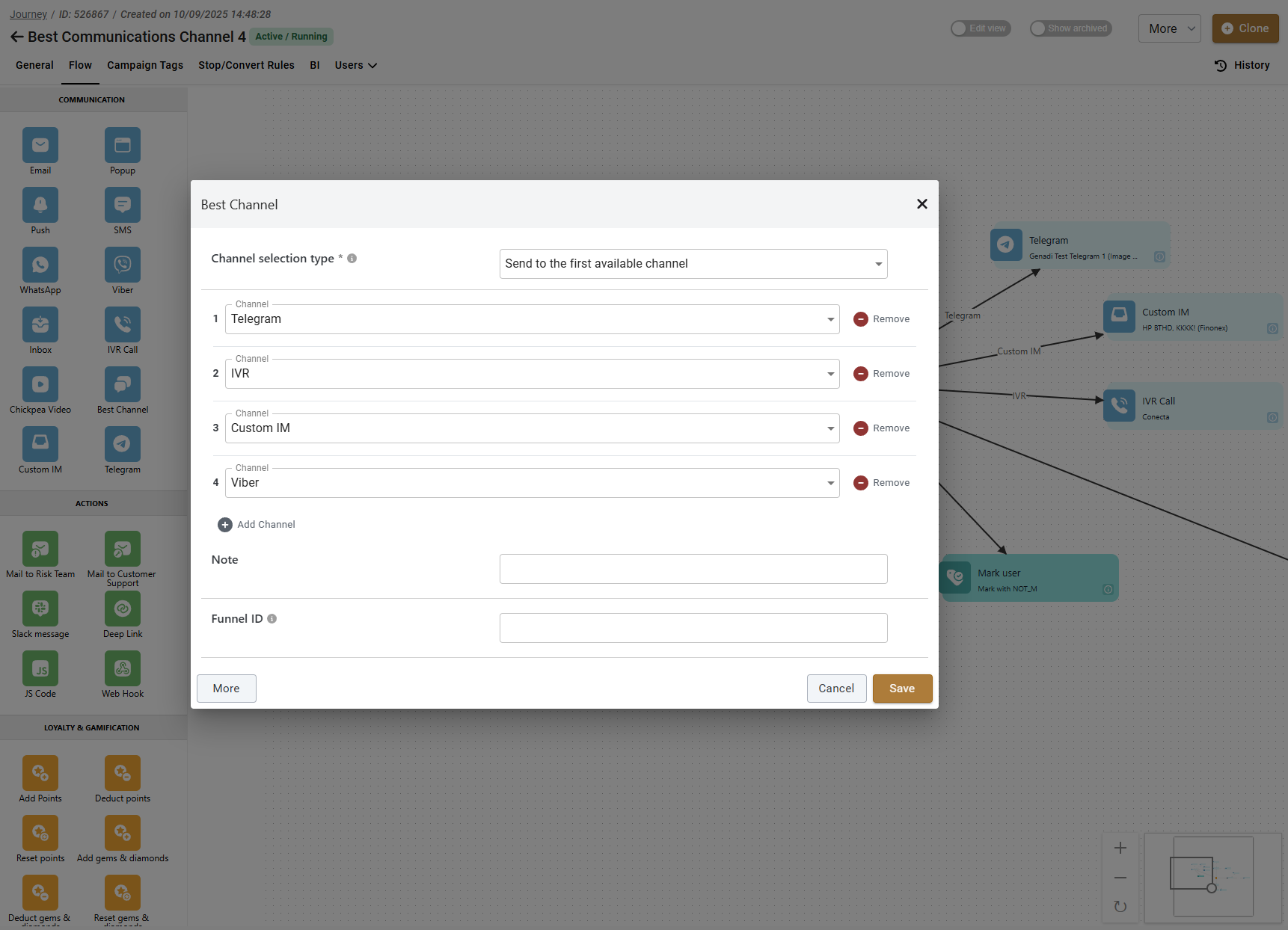
Task: Close the Best Channel dialog
Action: [x=921, y=204]
